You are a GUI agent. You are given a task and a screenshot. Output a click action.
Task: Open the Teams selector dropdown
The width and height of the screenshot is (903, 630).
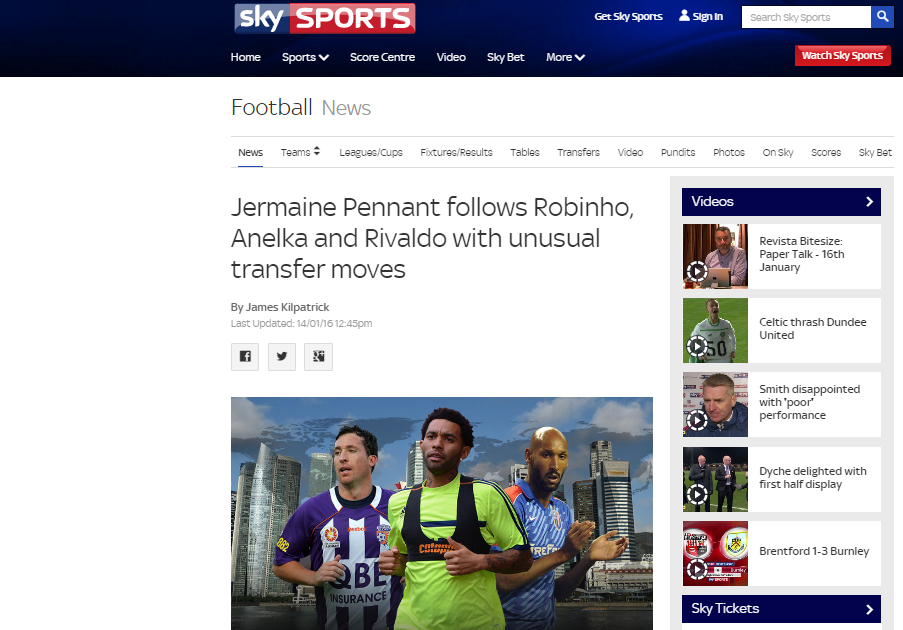click(300, 152)
